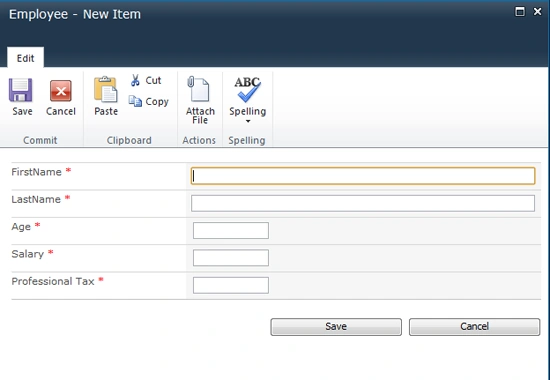Click the dialog title 'Employee - New Item'
The height and width of the screenshot is (380, 550).
point(75,14)
